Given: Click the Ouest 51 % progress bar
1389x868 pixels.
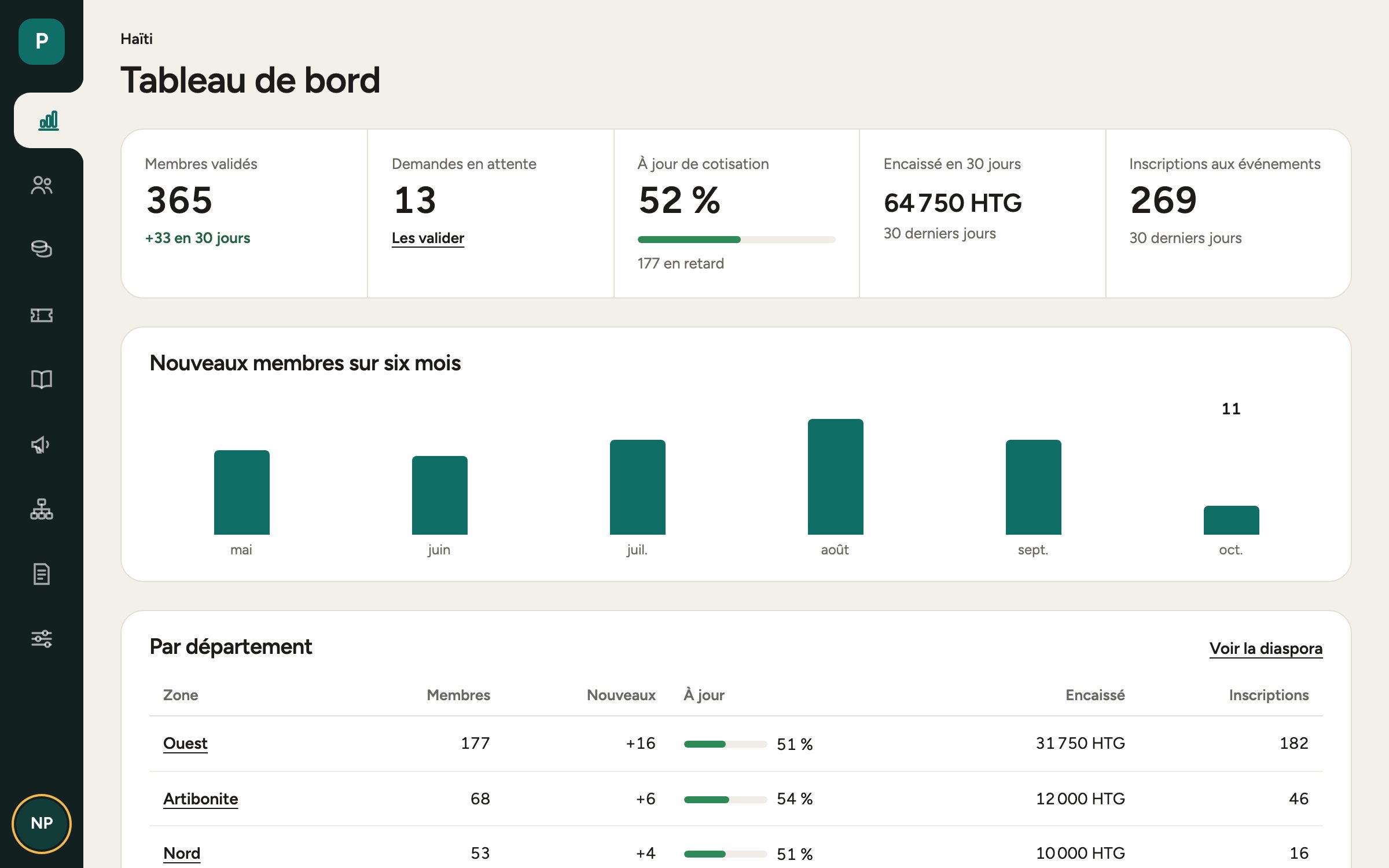Looking at the screenshot, I should (725, 744).
